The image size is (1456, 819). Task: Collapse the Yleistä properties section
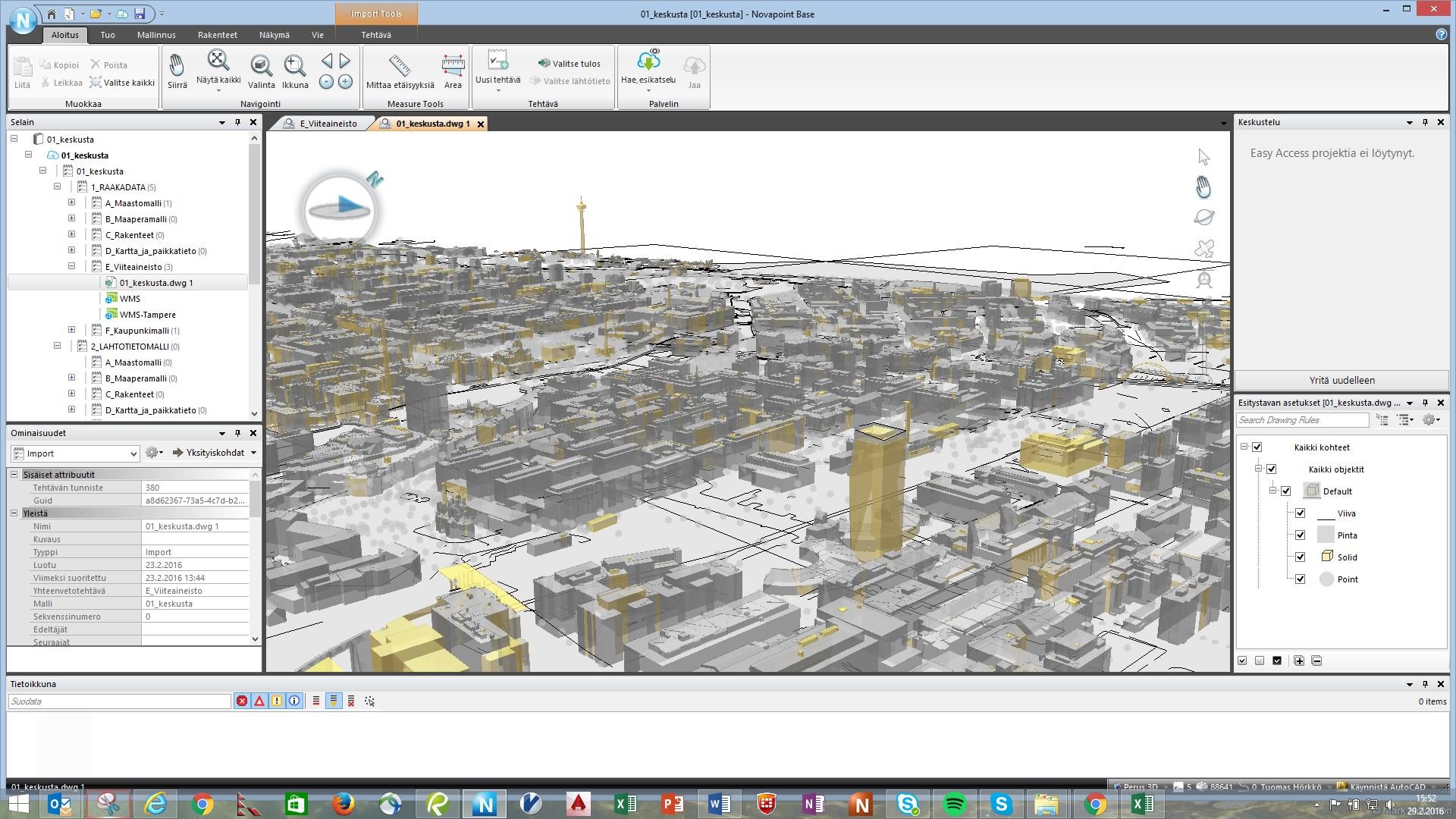[x=14, y=513]
